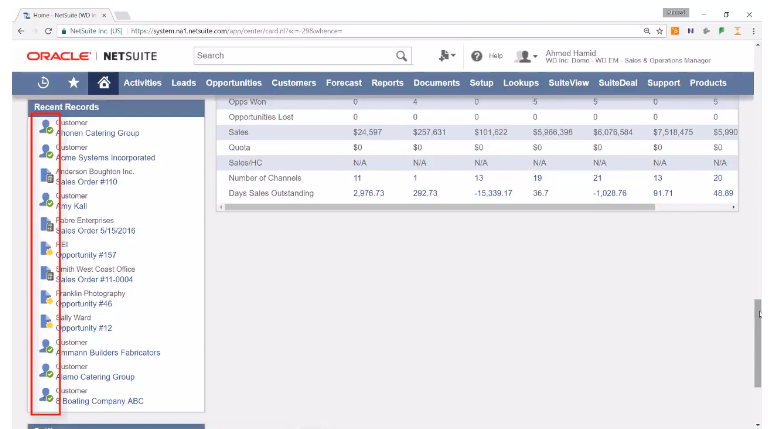The width and height of the screenshot is (768, 429).
Task: Click the Sales Order #110 document icon
Action: (47, 176)
